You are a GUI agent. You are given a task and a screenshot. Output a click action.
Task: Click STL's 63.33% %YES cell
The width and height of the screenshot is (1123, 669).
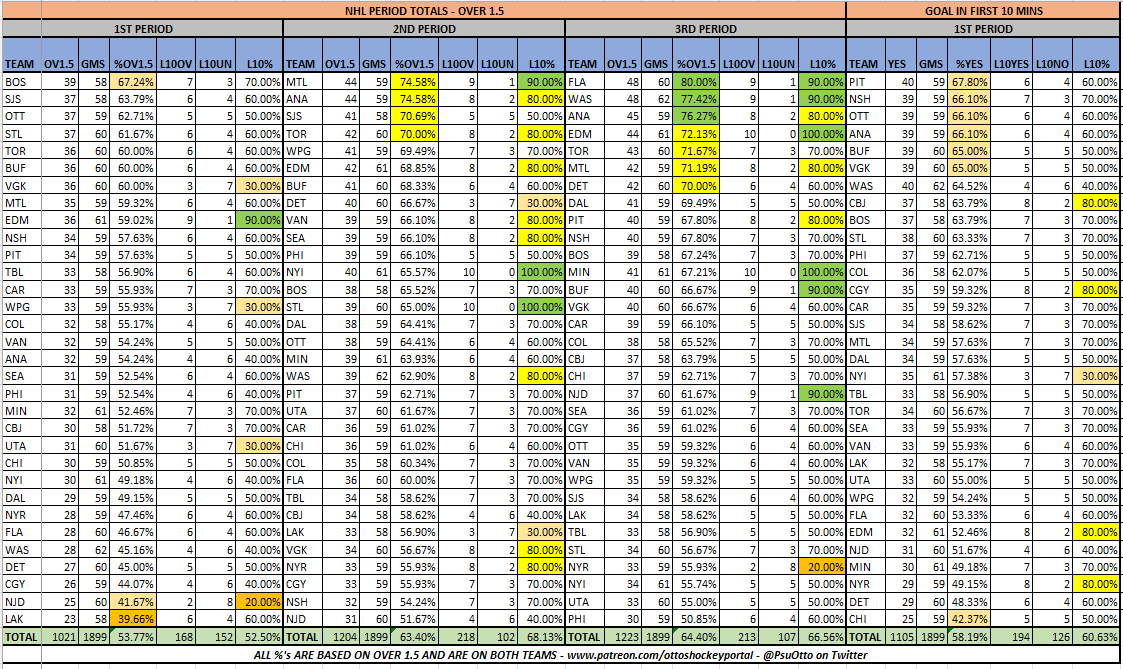[969, 238]
